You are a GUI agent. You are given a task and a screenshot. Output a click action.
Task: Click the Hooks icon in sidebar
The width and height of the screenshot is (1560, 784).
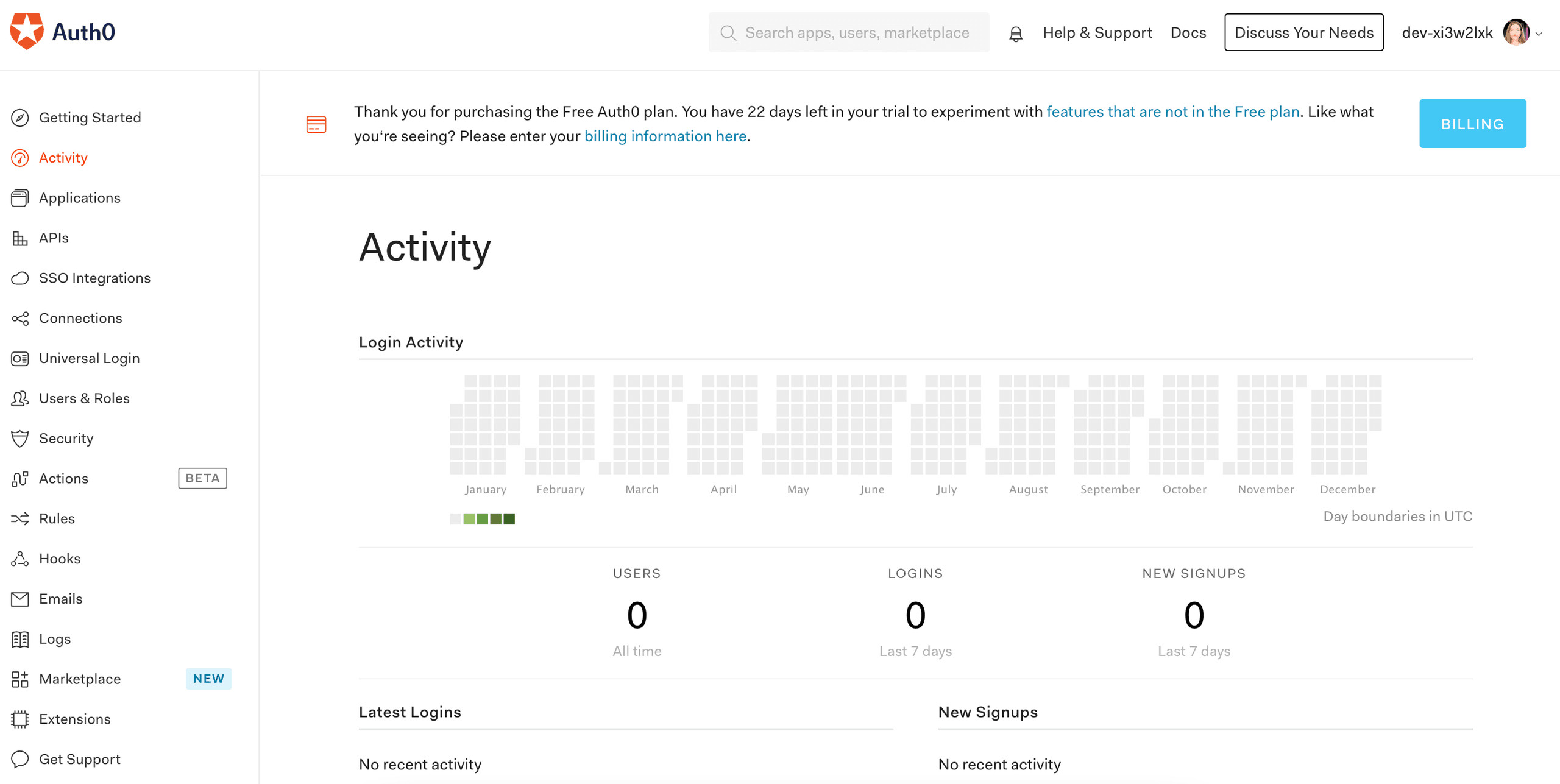(x=19, y=558)
